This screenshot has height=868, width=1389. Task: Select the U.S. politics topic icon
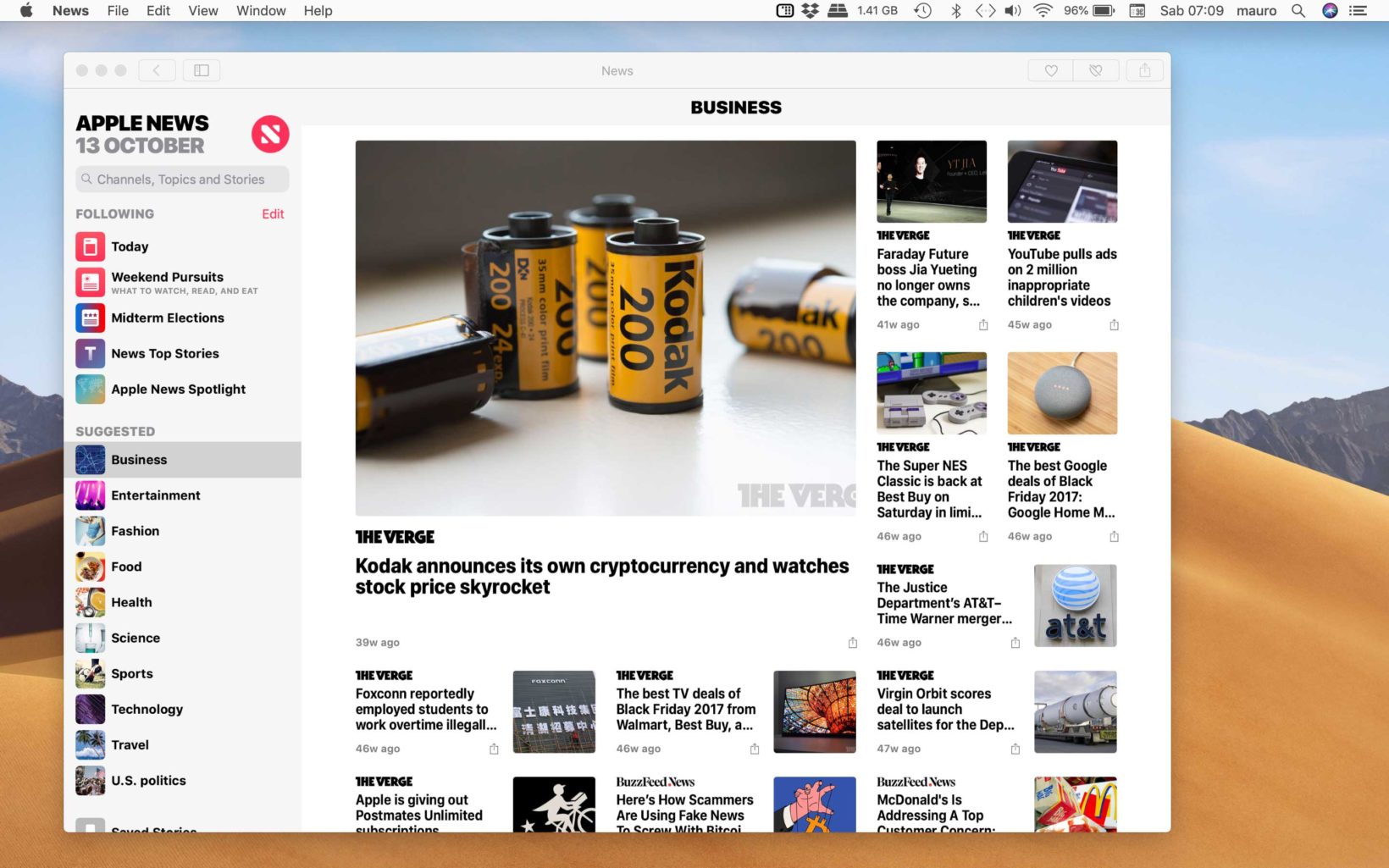coord(91,780)
